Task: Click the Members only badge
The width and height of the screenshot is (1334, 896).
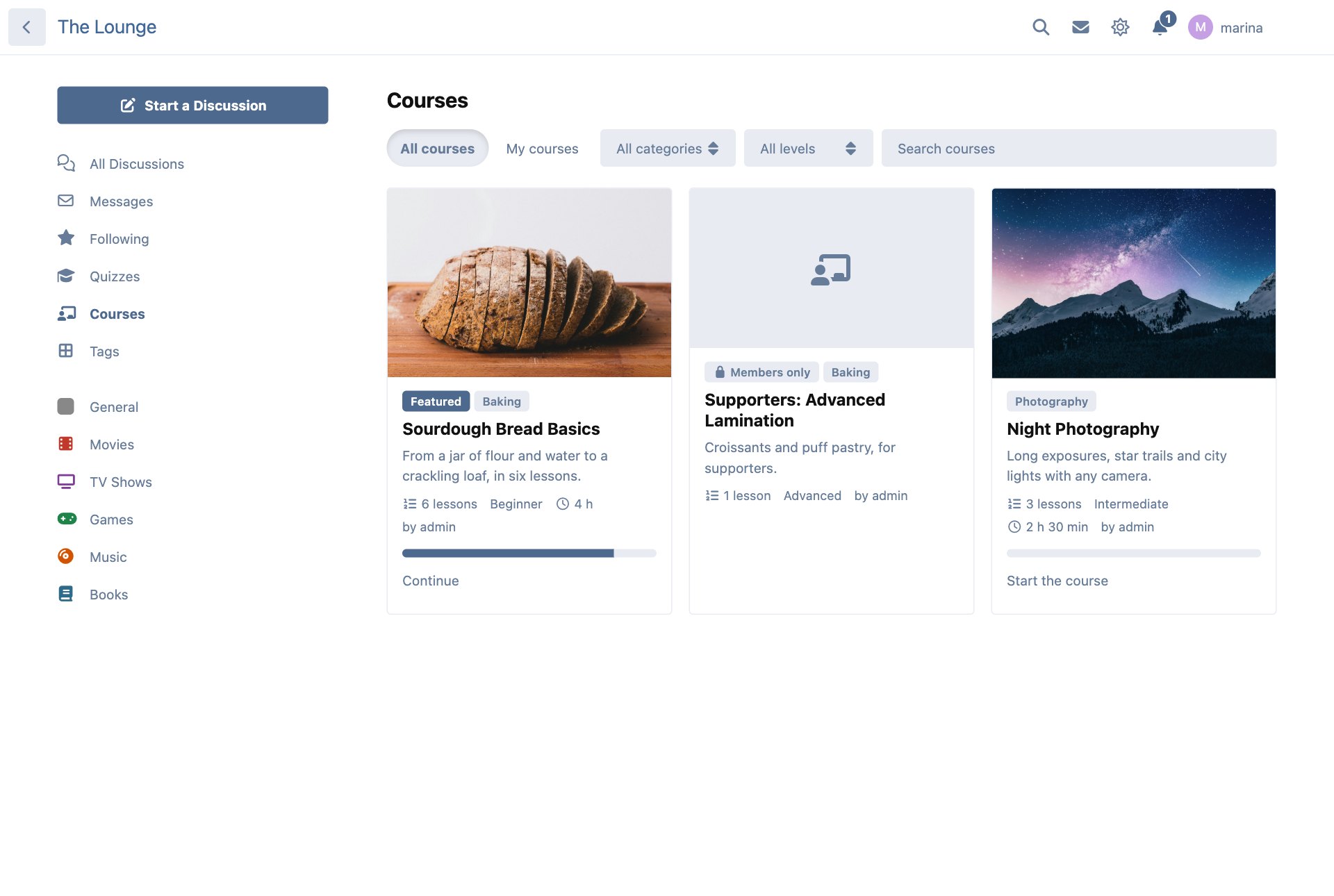Action: [761, 372]
